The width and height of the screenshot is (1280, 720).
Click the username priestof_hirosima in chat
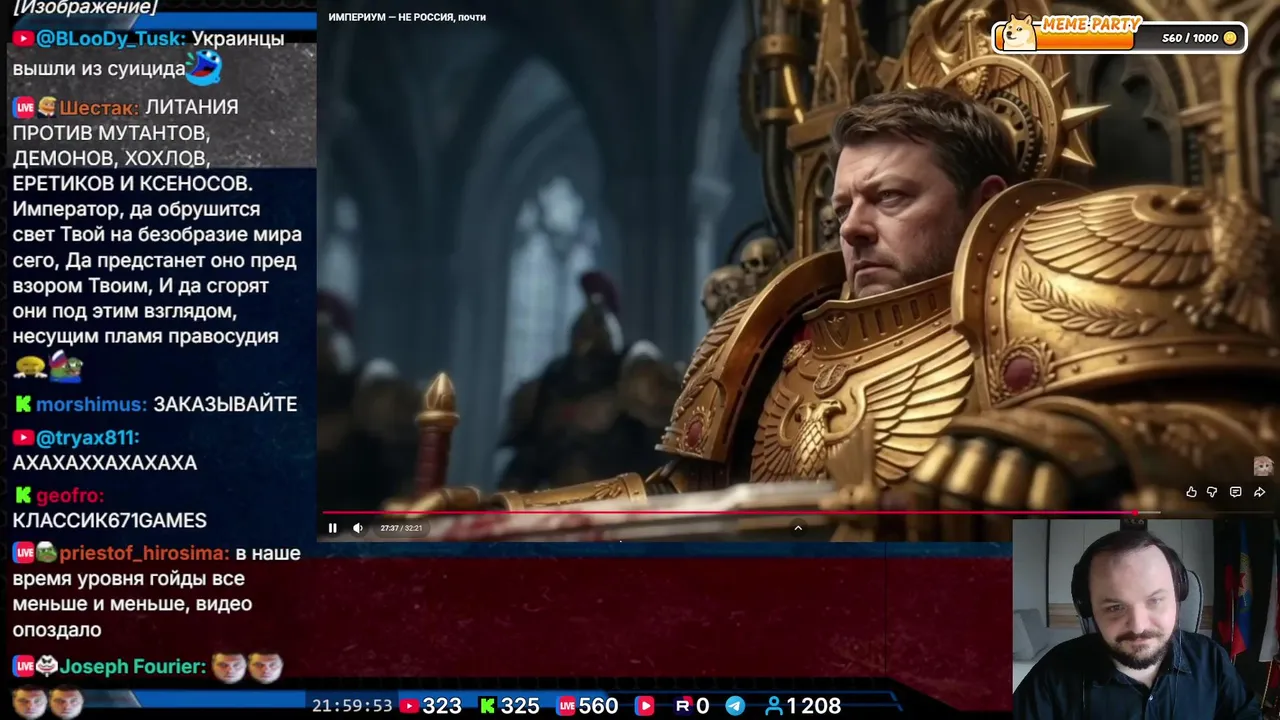click(144, 553)
